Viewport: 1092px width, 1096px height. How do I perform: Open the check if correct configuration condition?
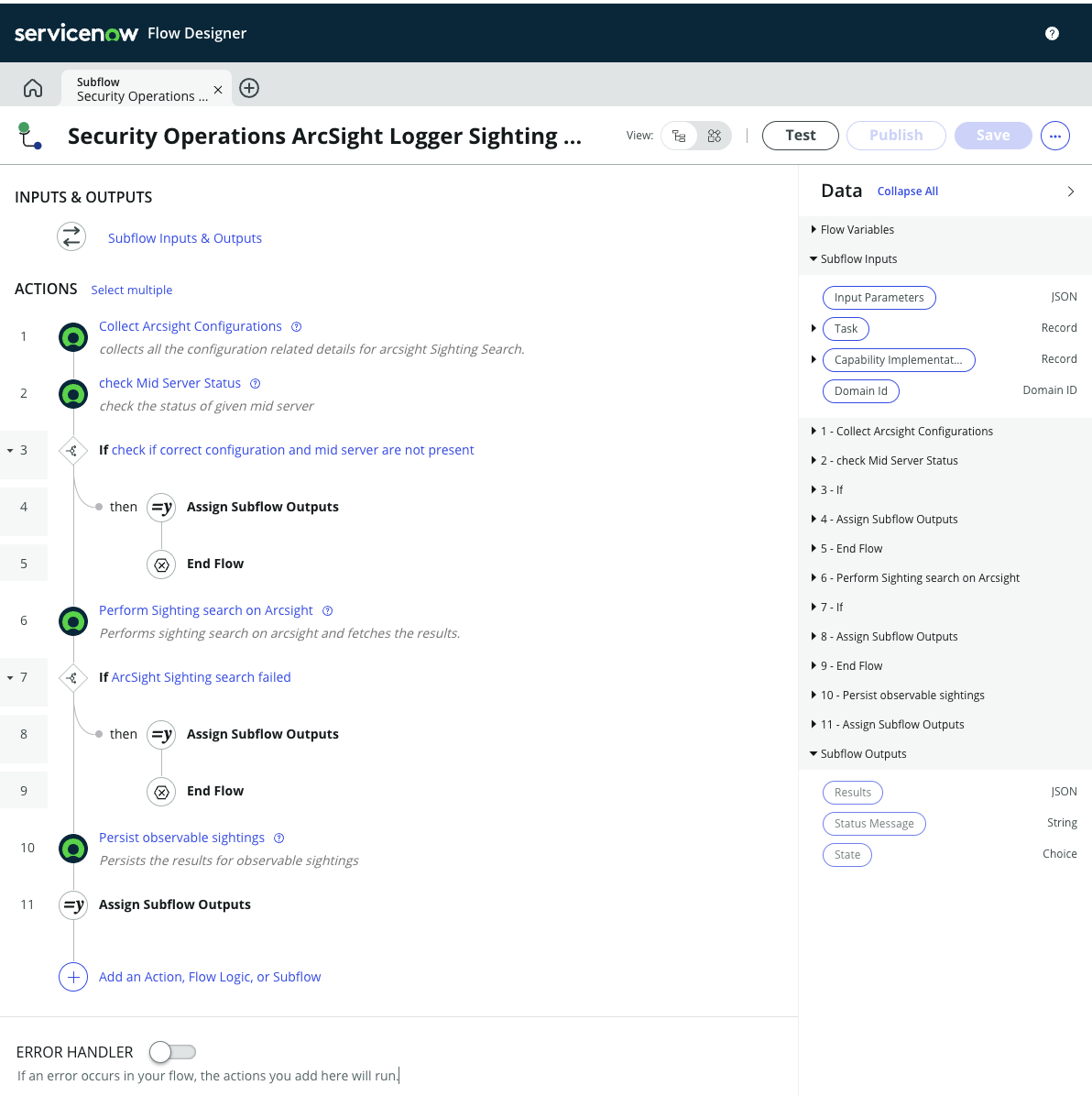(x=293, y=450)
